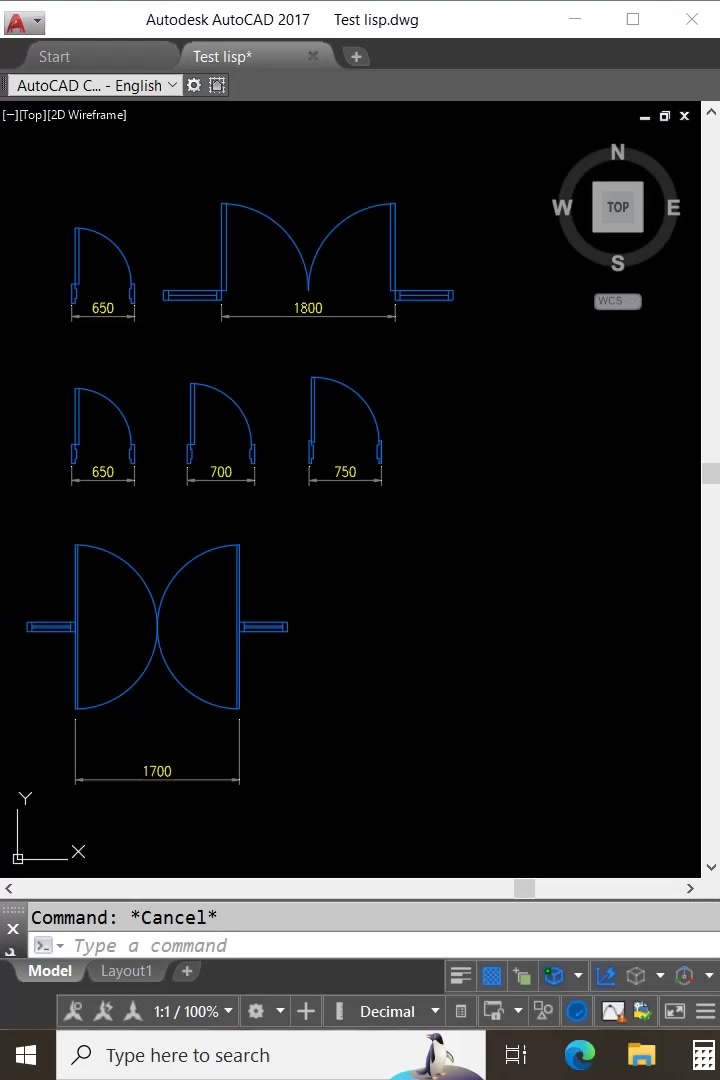720x1080 pixels.
Task: Click N on the ViewCube compass
Action: 617,152
